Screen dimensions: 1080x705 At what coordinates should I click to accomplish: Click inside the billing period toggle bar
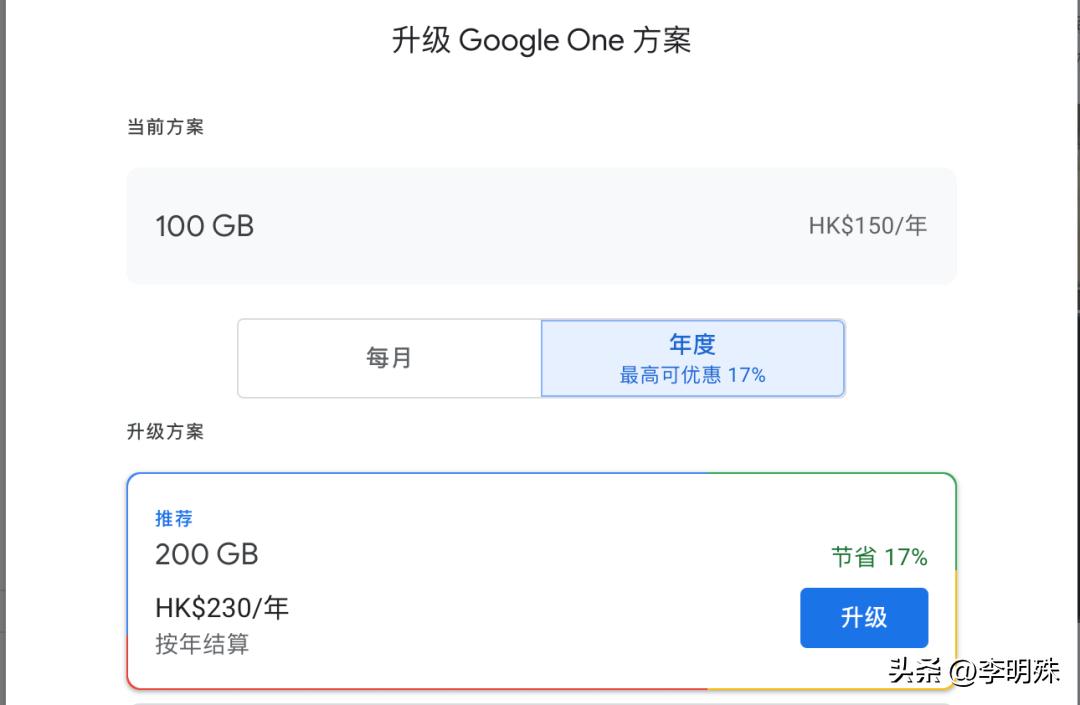[x=540, y=358]
